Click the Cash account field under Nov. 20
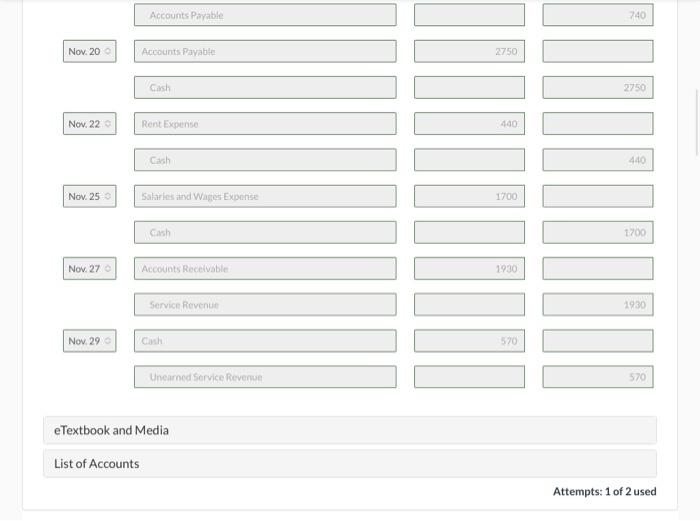 tap(265, 88)
